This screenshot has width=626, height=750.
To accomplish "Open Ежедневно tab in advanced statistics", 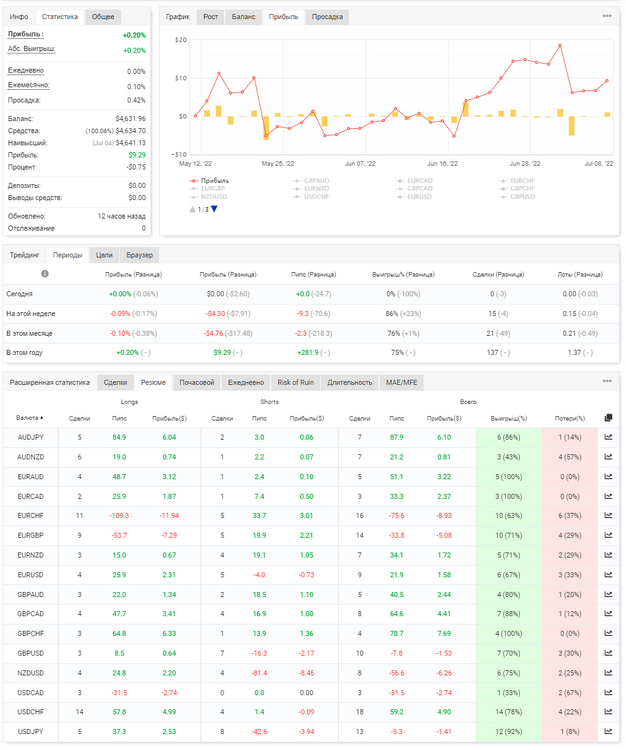I will tap(246, 382).
